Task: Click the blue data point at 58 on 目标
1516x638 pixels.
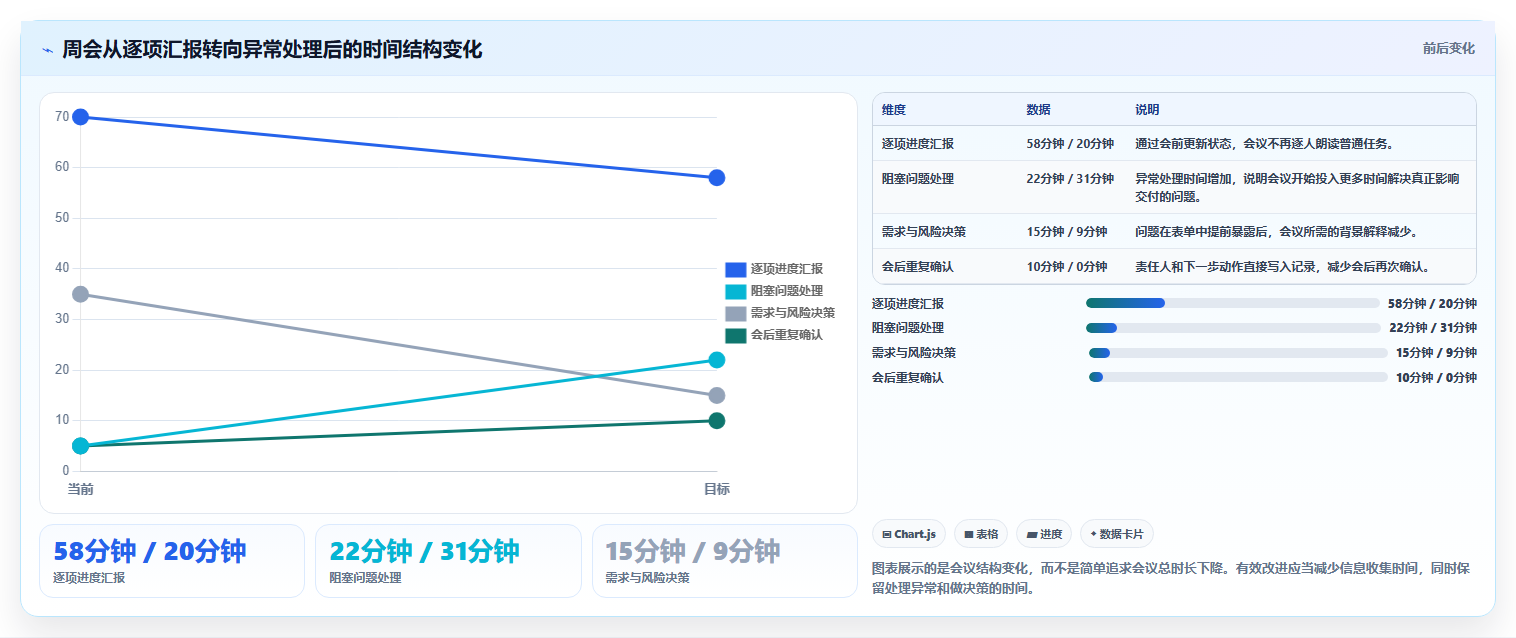Action: click(x=717, y=178)
